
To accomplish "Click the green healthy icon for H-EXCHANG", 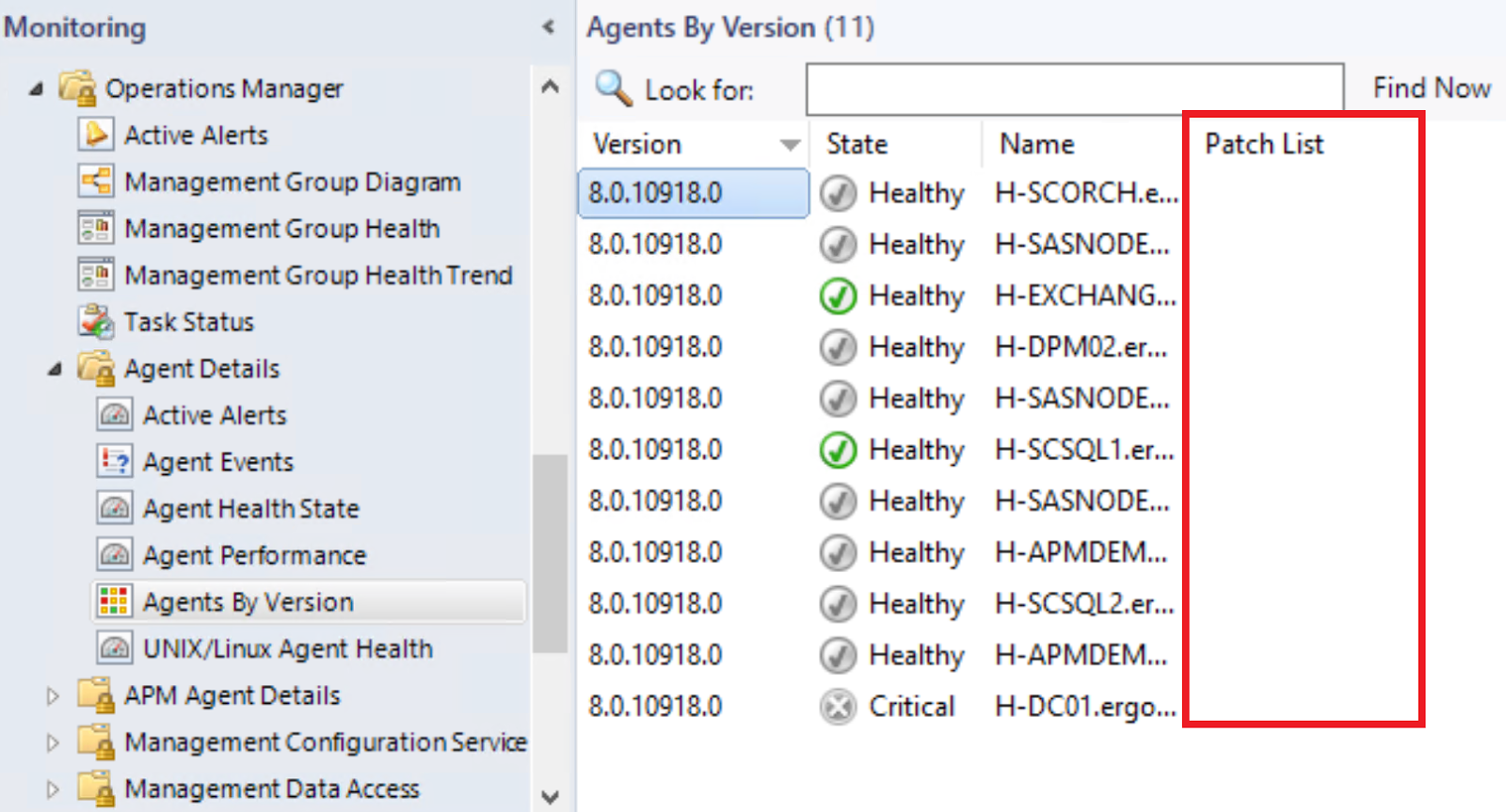I will pyautogui.click(x=838, y=296).
